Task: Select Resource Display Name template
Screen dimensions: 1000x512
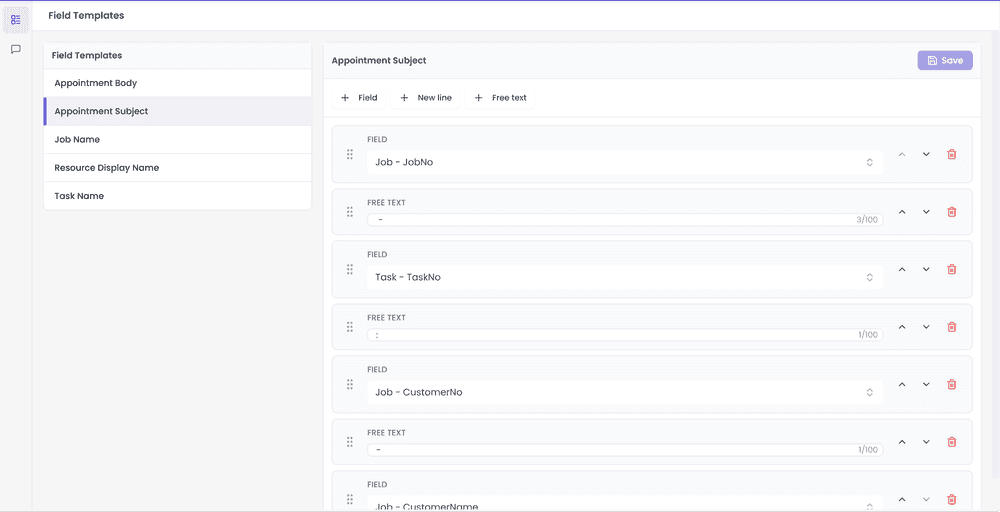Action: point(177,168)
